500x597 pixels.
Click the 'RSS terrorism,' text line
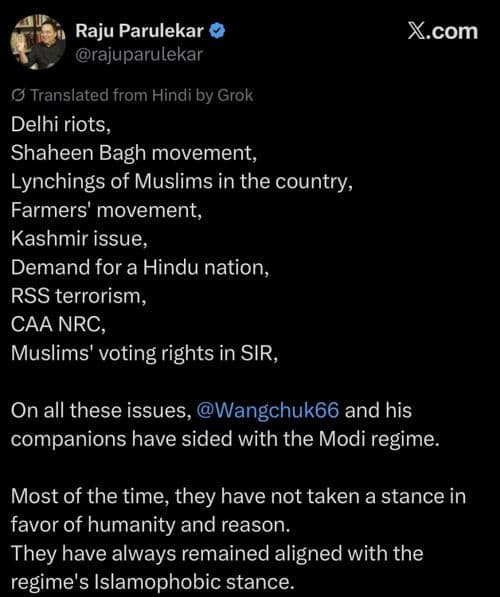[78, 296]
